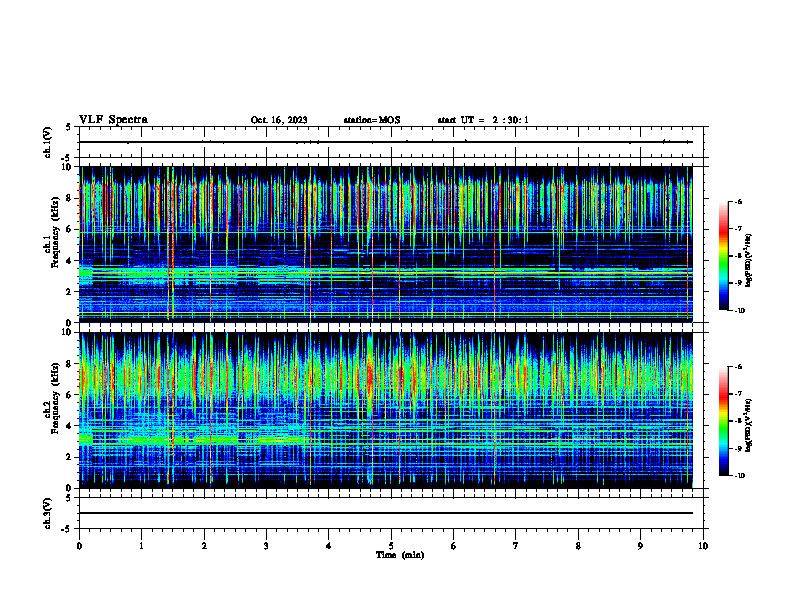Click time axis tick label "10"
The height and width of the screenshot is (612, 792).
(703, 546)
